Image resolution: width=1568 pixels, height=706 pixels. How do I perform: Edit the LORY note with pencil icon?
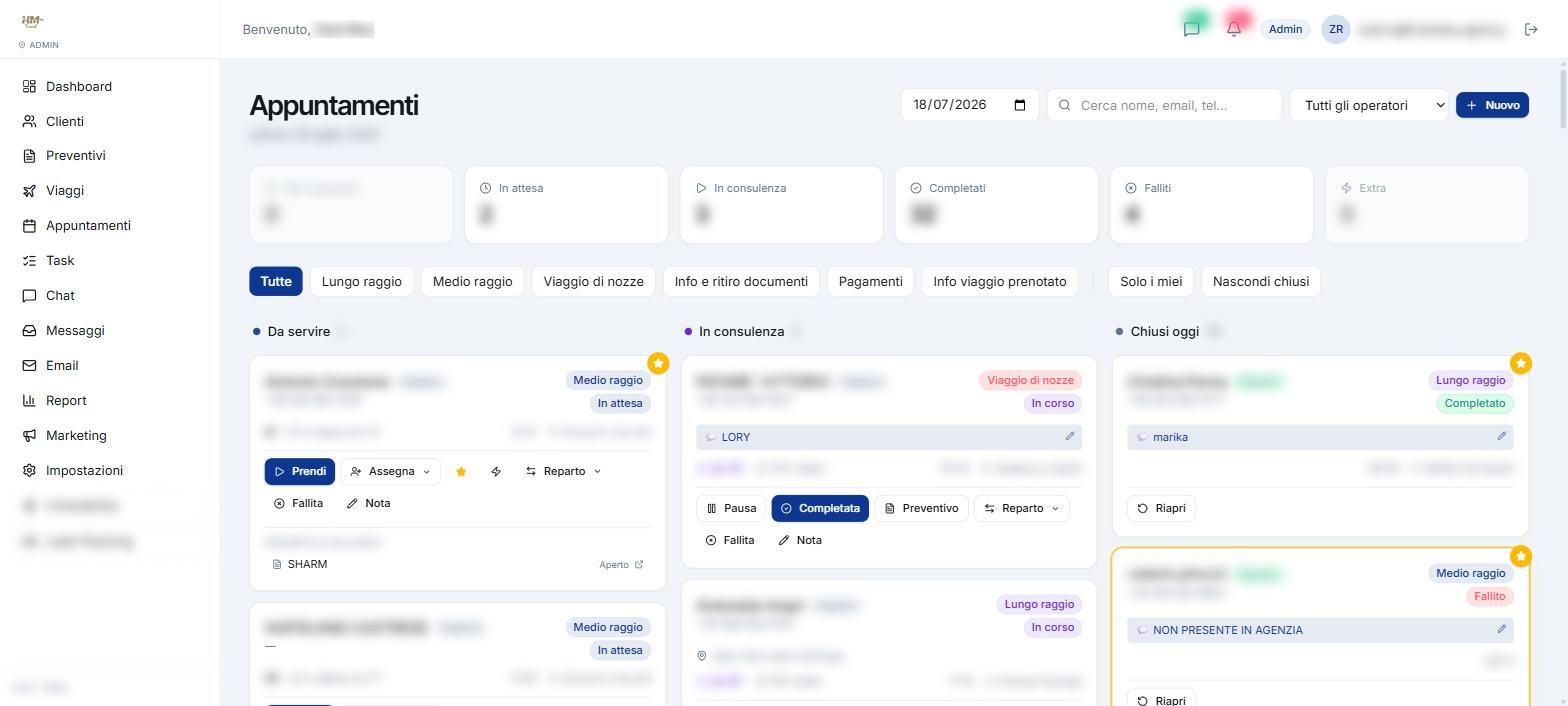pyautogui.click(x=1069, y=436)
